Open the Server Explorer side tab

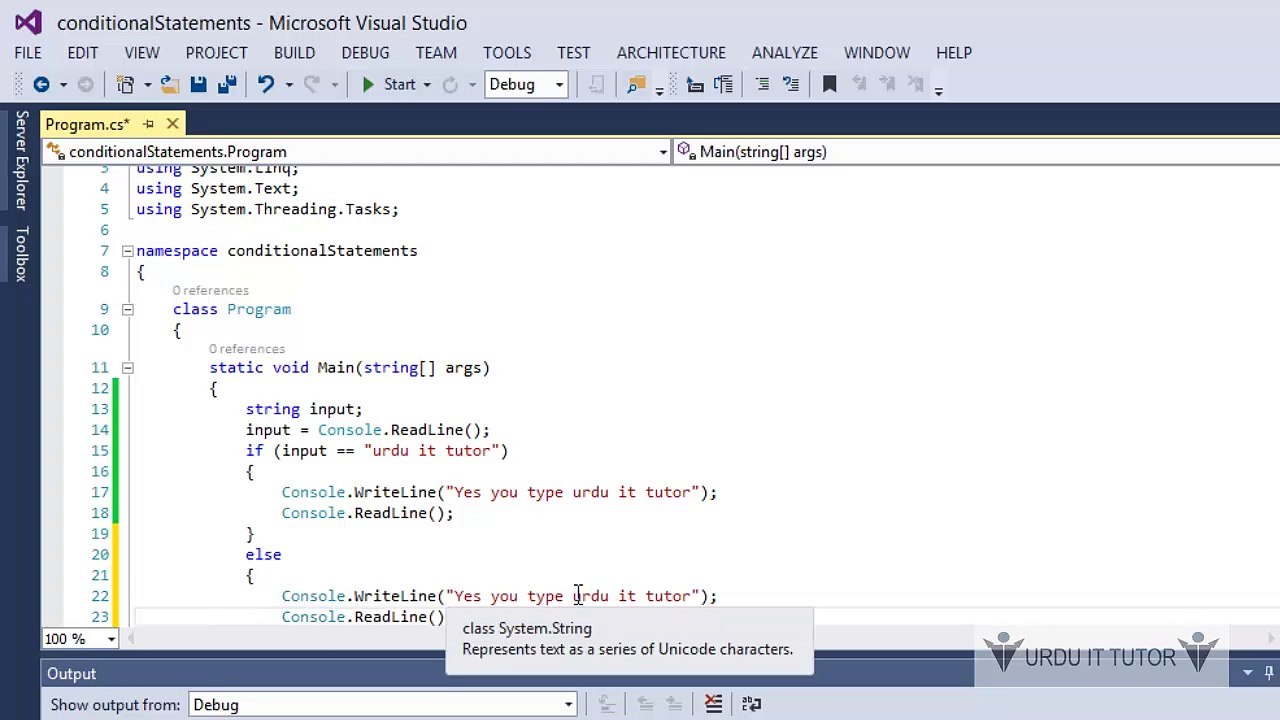click(x=21, y=160)
